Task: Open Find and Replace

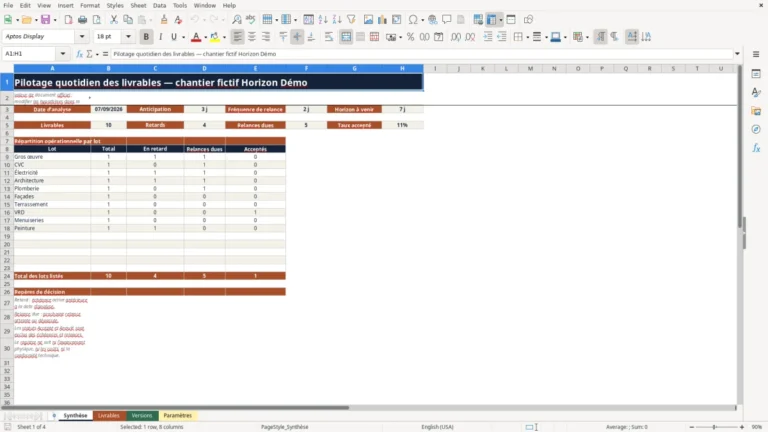Action: tap(237, 20)
